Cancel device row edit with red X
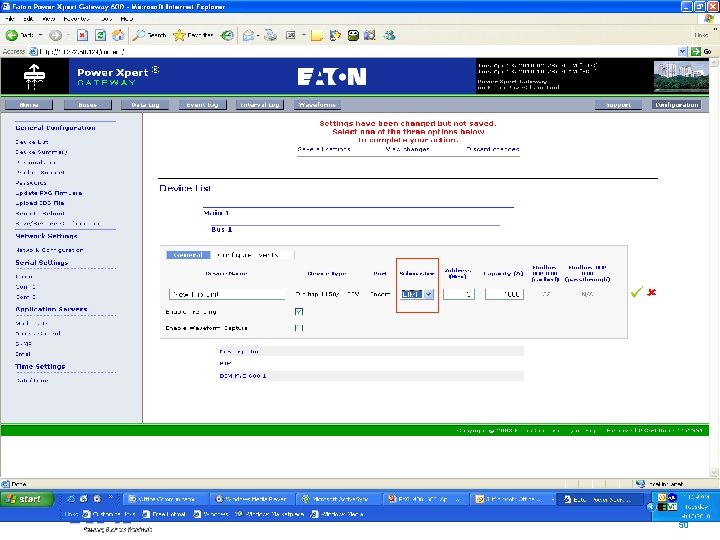Image resolution: width=720 pixels, height=540 pixels. (651, 292)
